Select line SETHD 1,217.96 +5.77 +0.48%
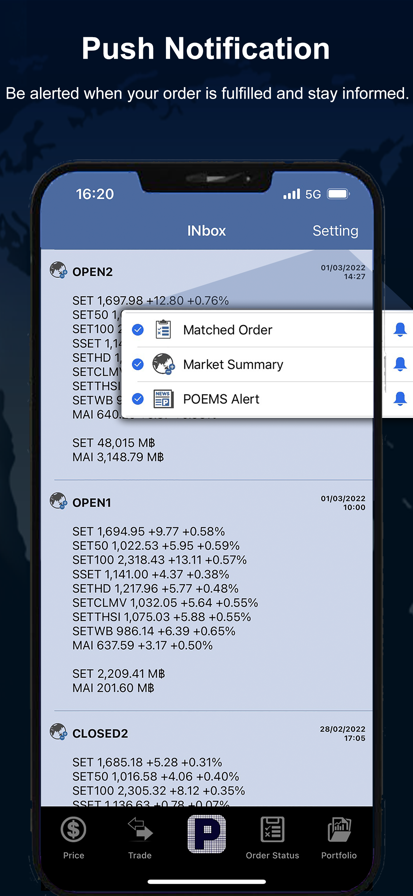Image resolution: width=413 pixels, height=896 pixels. click(x=155, y=589)
